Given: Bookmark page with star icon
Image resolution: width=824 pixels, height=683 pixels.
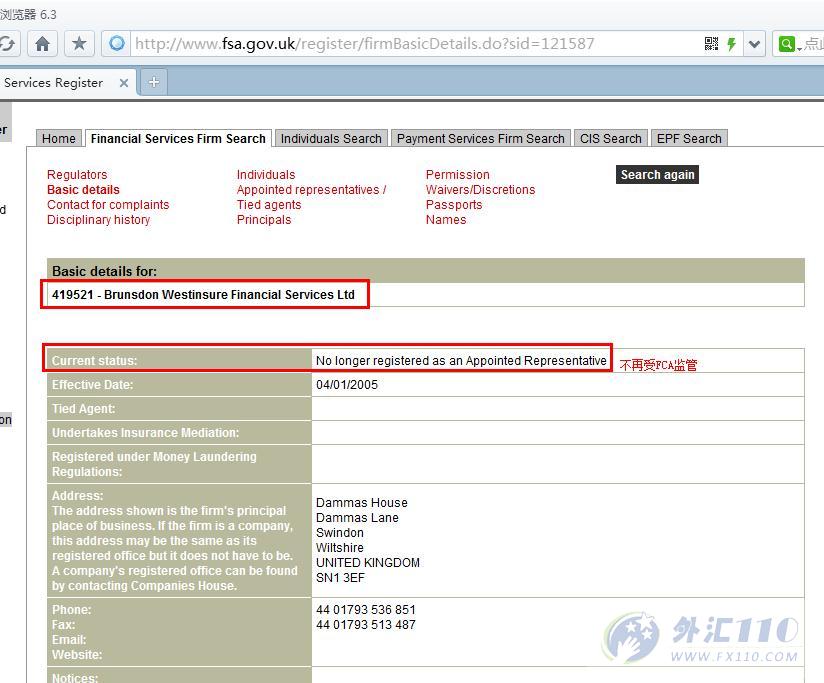Looking at the screenshot, I should pos(79,44).
